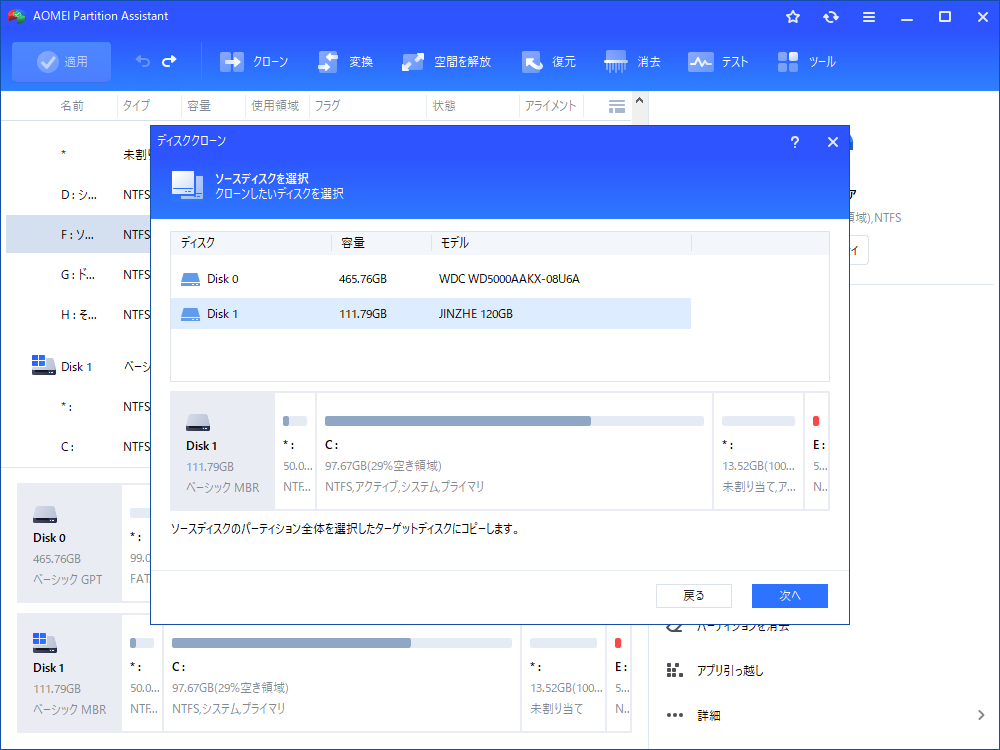
Task: Open アプリ引っ越し app mover in sidebar
Action: coord(730,670)
